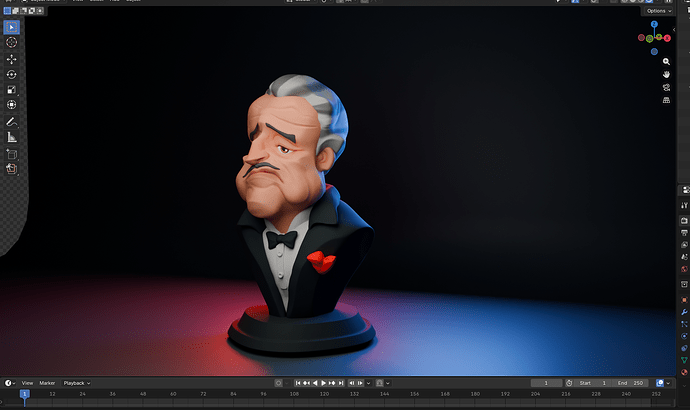Click the viewport zoom magnifier icon
The width and height of the screenshot is (690, 410).
point(666,62)
